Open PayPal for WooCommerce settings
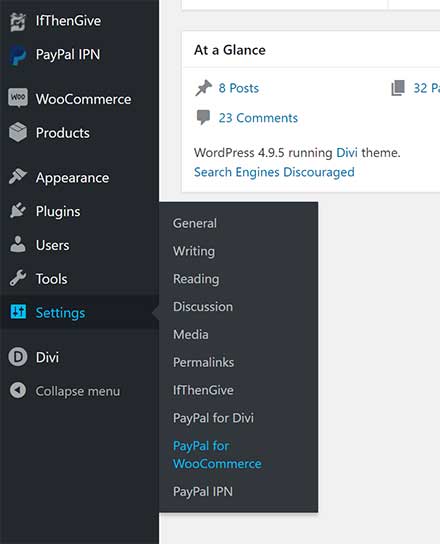 pyautogui.click(x=217, y=454)
